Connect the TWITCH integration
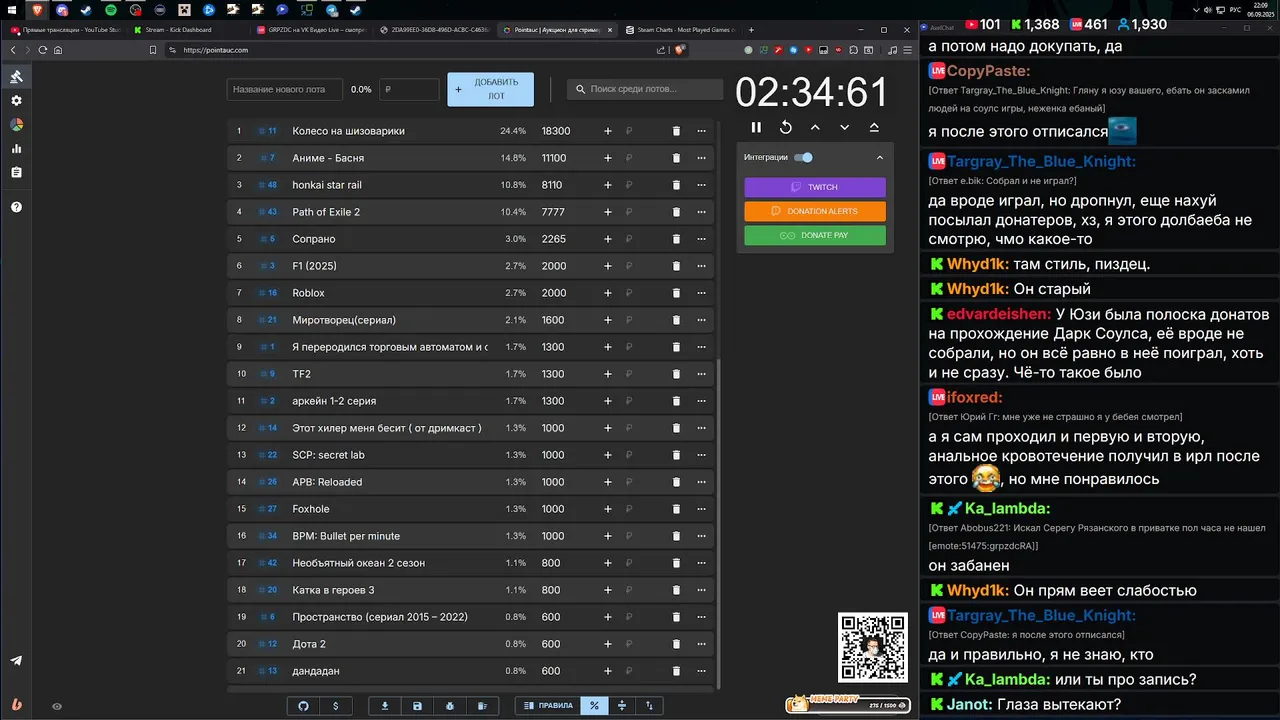The width and height of the screenshot is (1280, 720). point(815,187)
